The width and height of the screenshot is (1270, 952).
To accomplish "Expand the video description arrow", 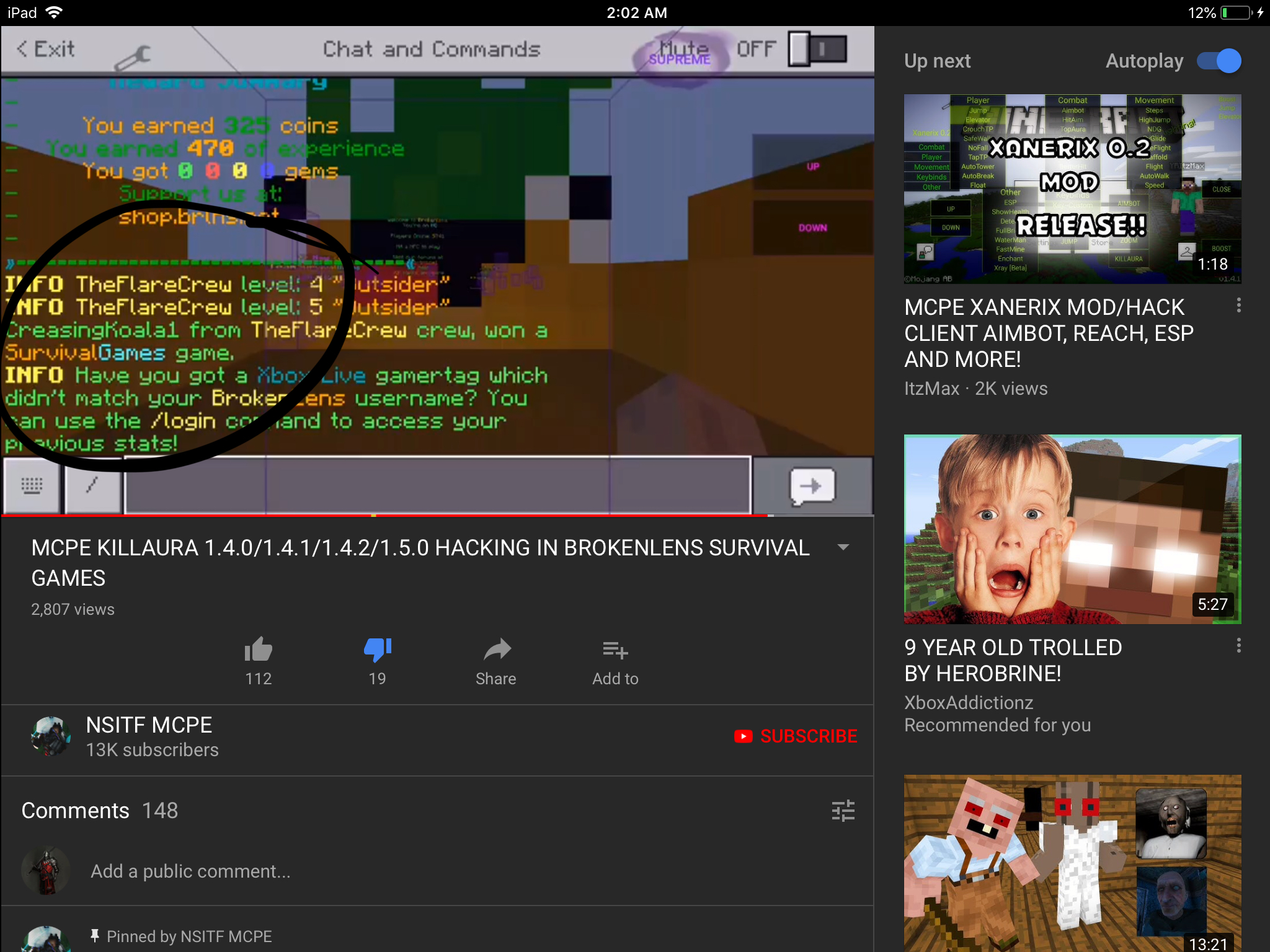I will 843,547.
